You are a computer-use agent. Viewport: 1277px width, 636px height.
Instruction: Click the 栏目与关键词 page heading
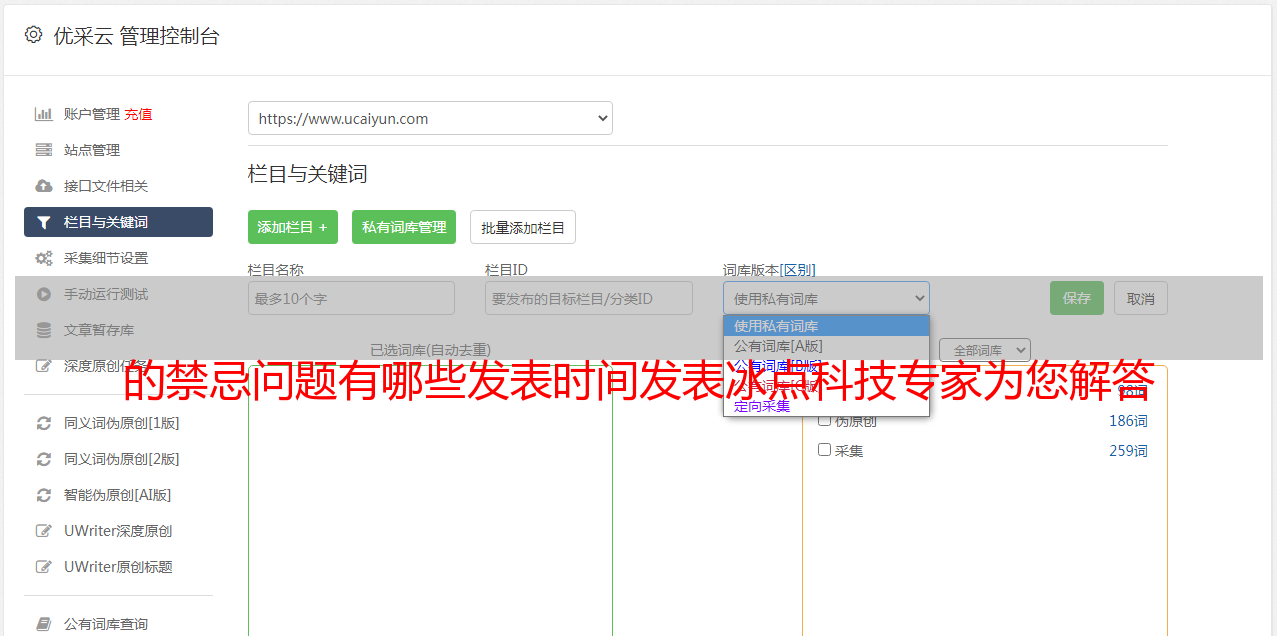tap(308, 174)
